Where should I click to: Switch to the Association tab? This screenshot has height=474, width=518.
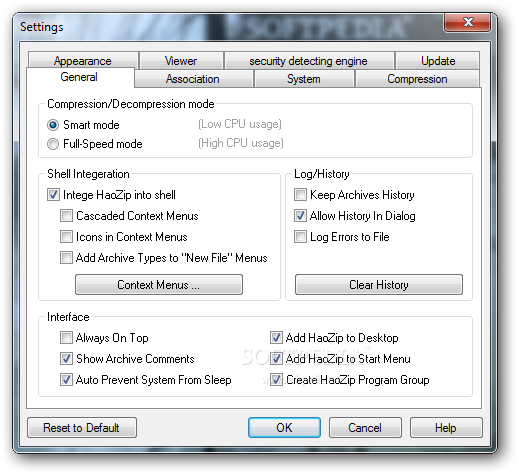point(193,79)
